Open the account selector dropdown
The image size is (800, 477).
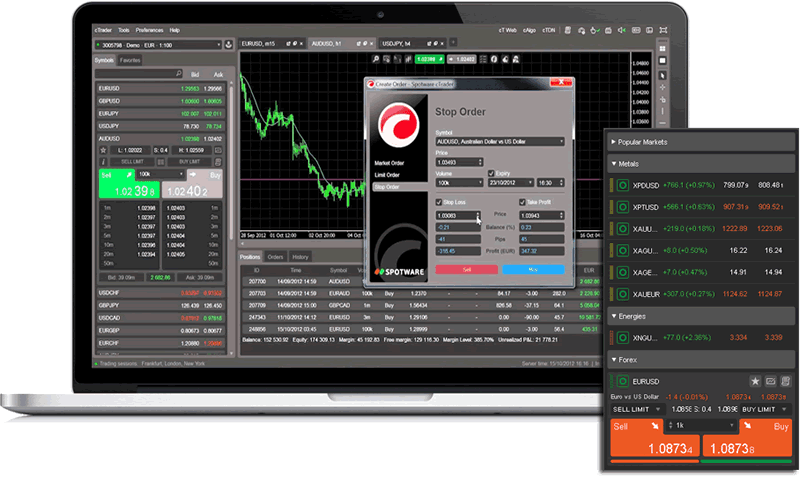click(x=158, y=45)
